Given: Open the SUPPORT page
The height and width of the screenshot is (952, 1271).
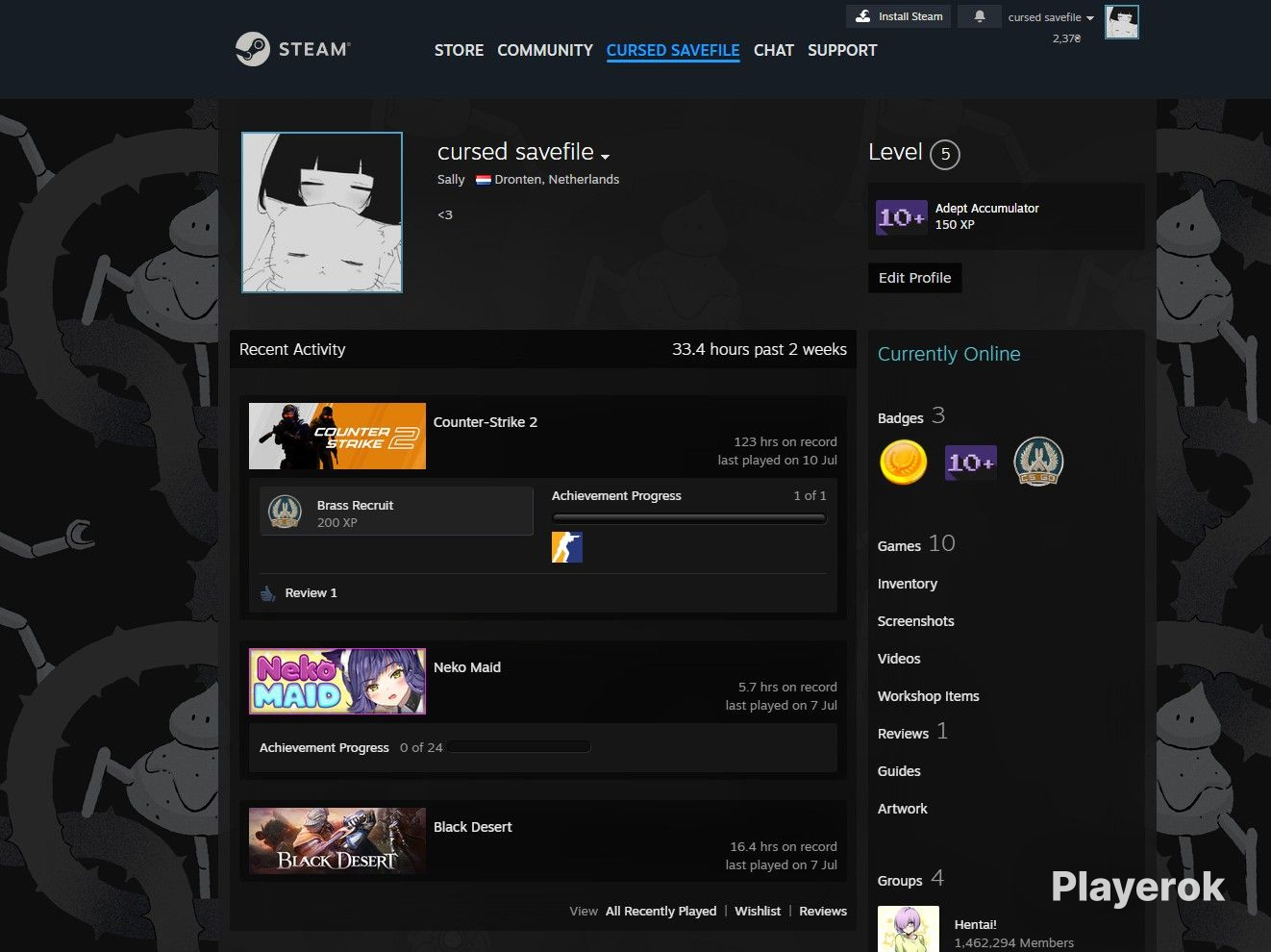Looking at the screenshot, I should (842, 50).
